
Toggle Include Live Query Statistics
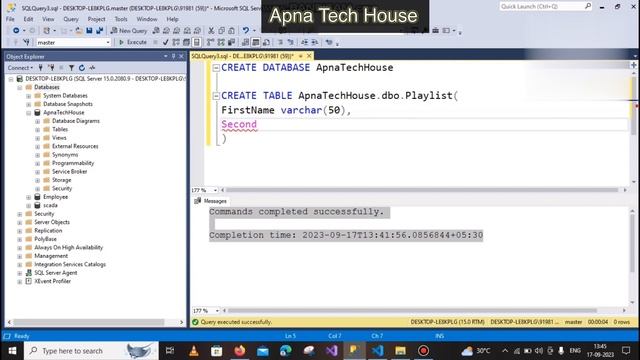coord(221,42)
